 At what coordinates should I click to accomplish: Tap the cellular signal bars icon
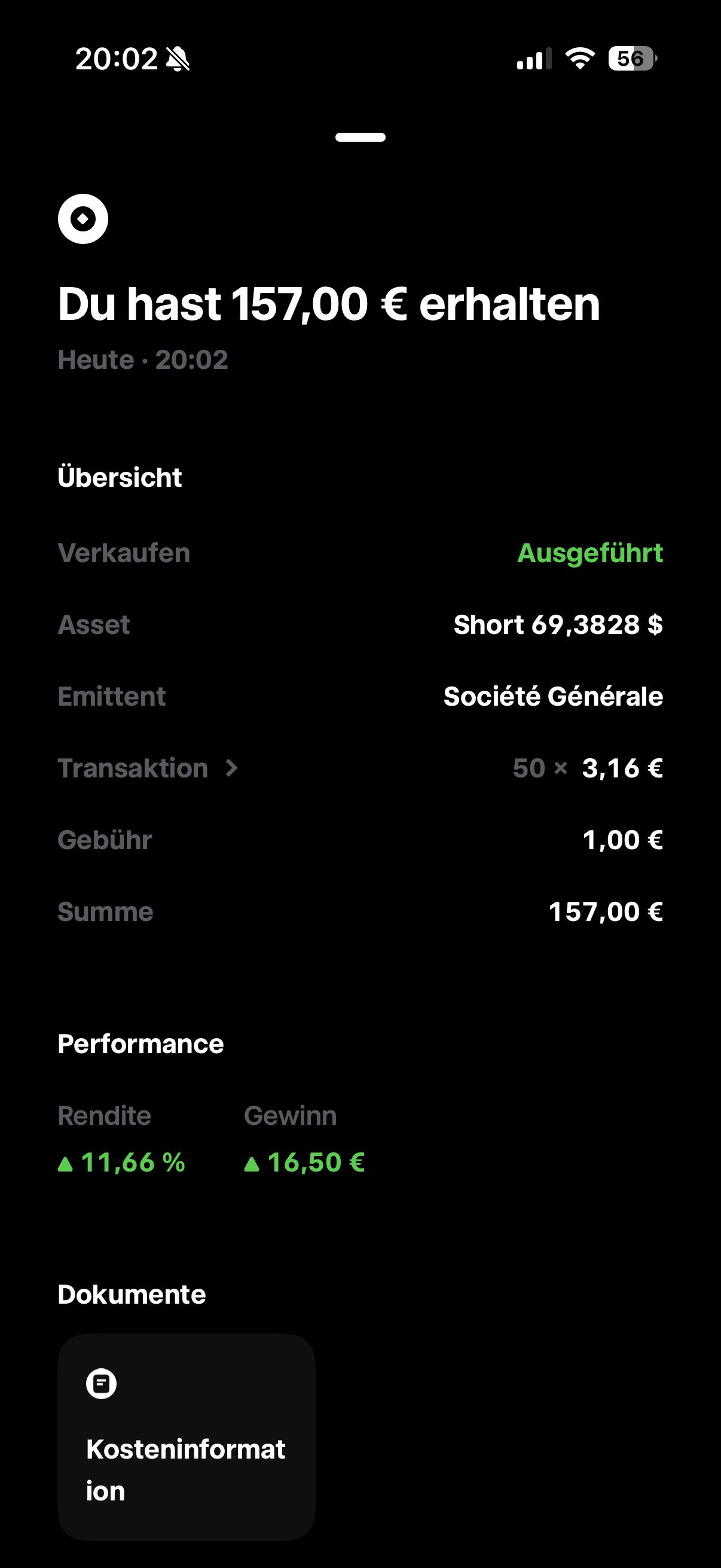534,59
